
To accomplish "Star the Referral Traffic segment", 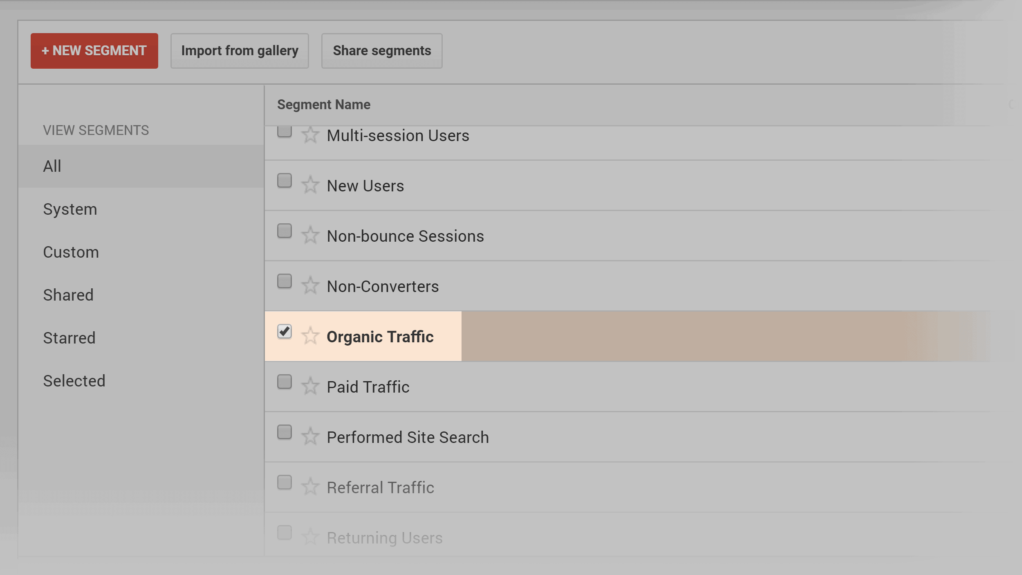I will pos(310,487).
